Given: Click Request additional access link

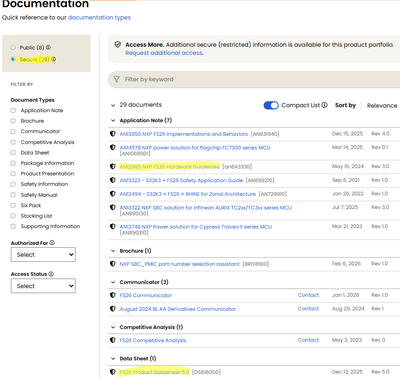Looking at the screenshot, I should [164, 53].
